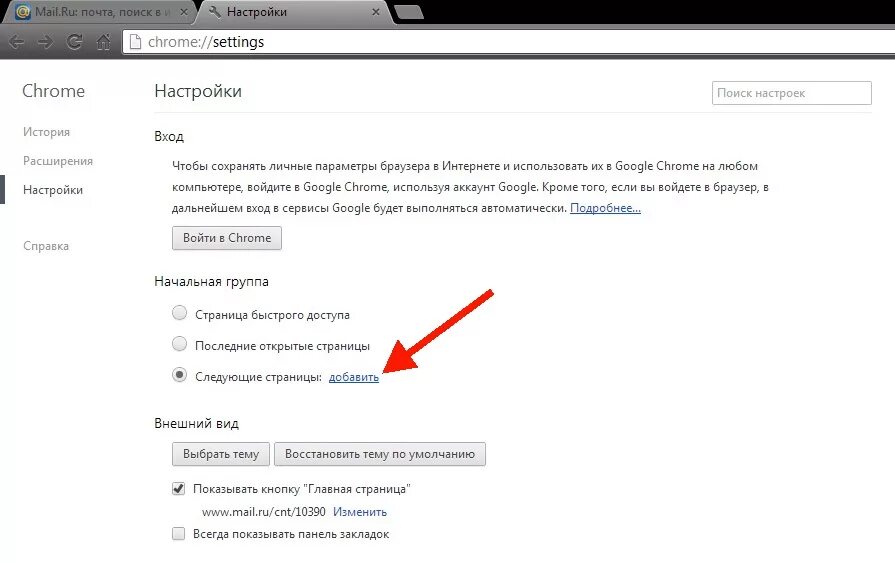The width and height of the screenshot is (895, 563).
Task: Follow the Подробнее... link
Action: coord(605,208)
